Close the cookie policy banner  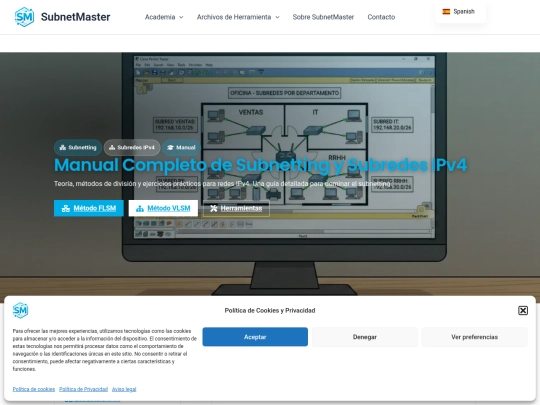523,310
